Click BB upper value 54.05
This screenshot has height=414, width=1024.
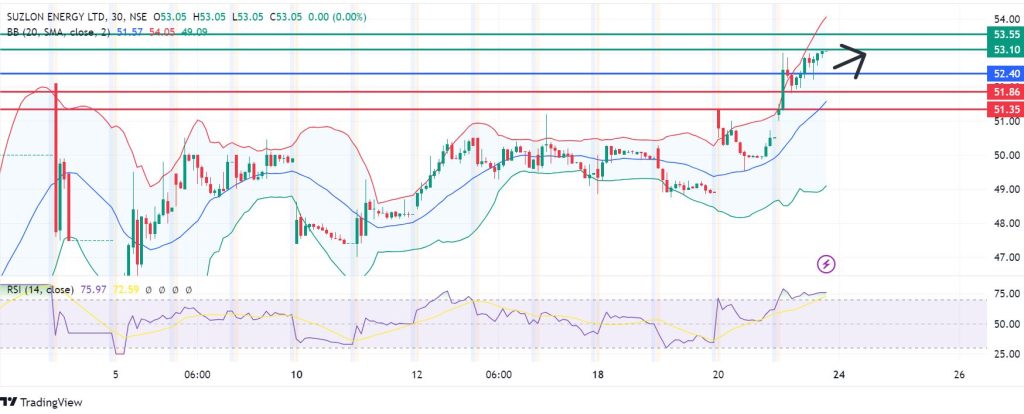click(x=162, y=31)
